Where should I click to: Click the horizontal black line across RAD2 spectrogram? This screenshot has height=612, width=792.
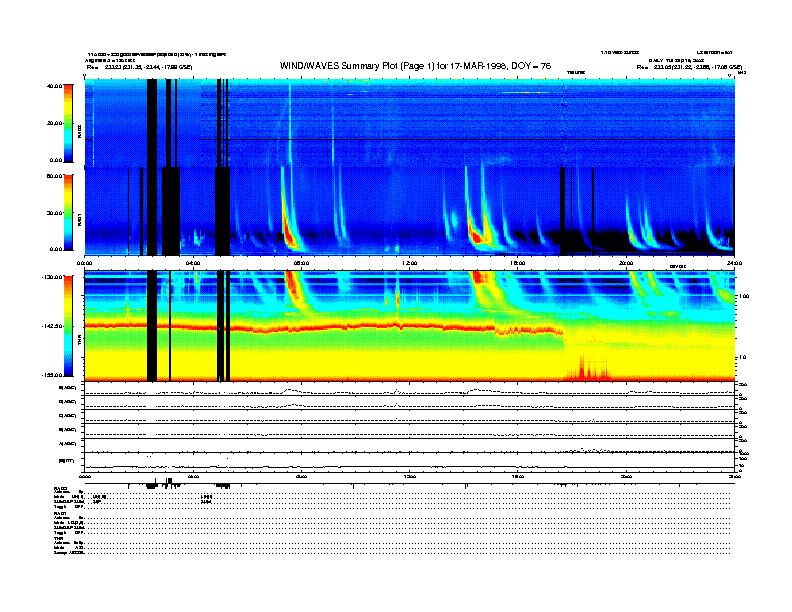point(468,139)
